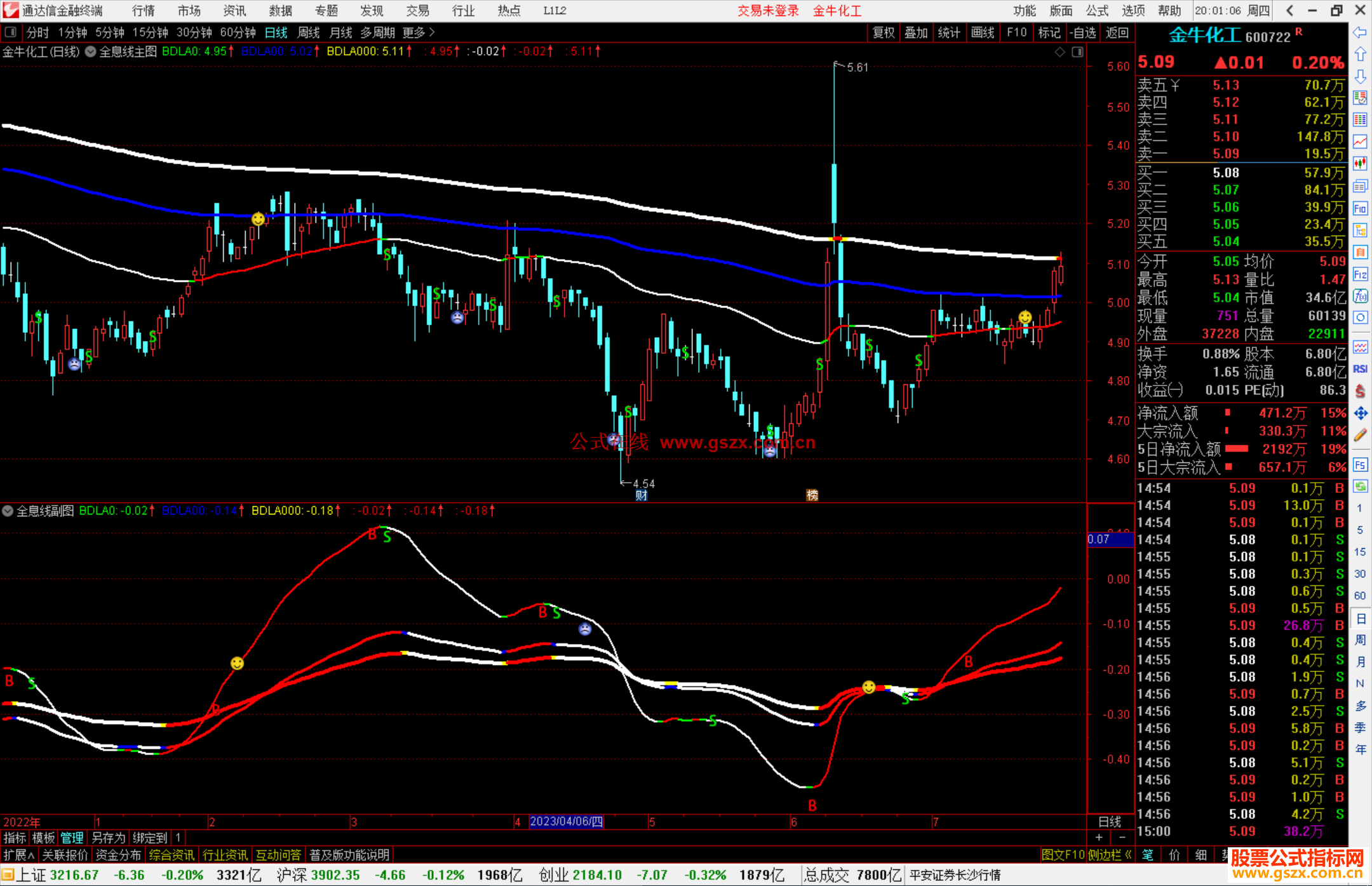Click the green refresh icon in sidebar
1372x886 pixels.
tap(1360, 487)
